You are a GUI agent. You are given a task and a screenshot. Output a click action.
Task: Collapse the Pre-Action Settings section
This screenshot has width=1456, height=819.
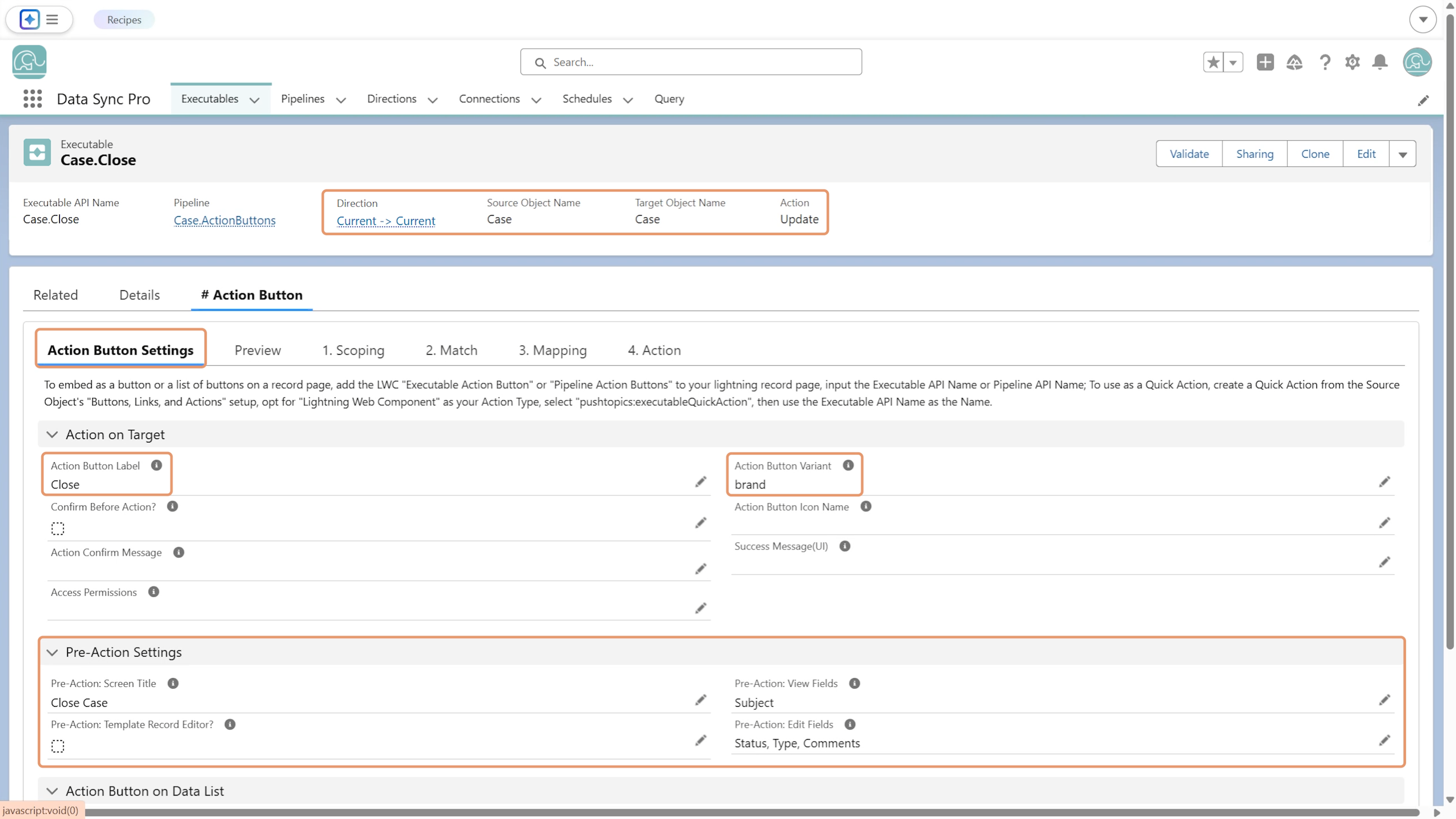(x=52, y=652)
